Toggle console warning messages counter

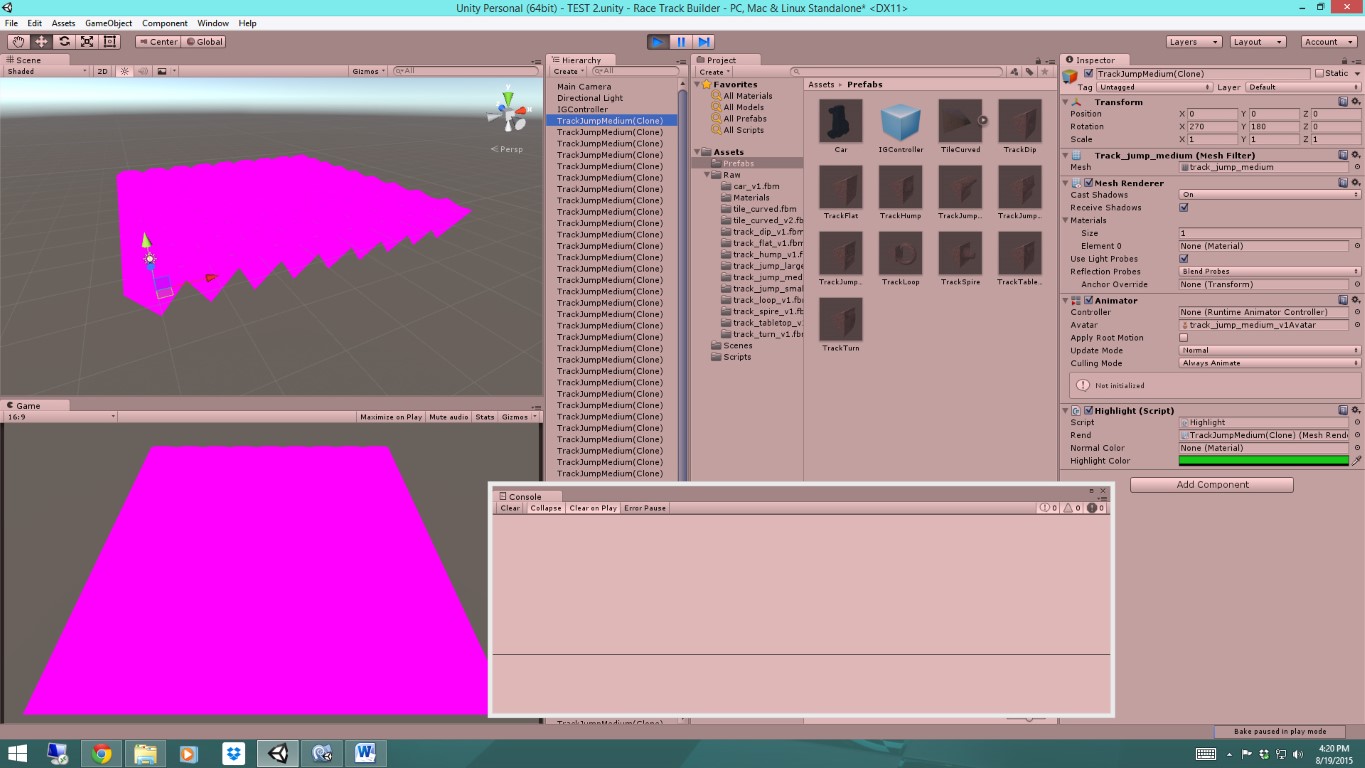1072,508
